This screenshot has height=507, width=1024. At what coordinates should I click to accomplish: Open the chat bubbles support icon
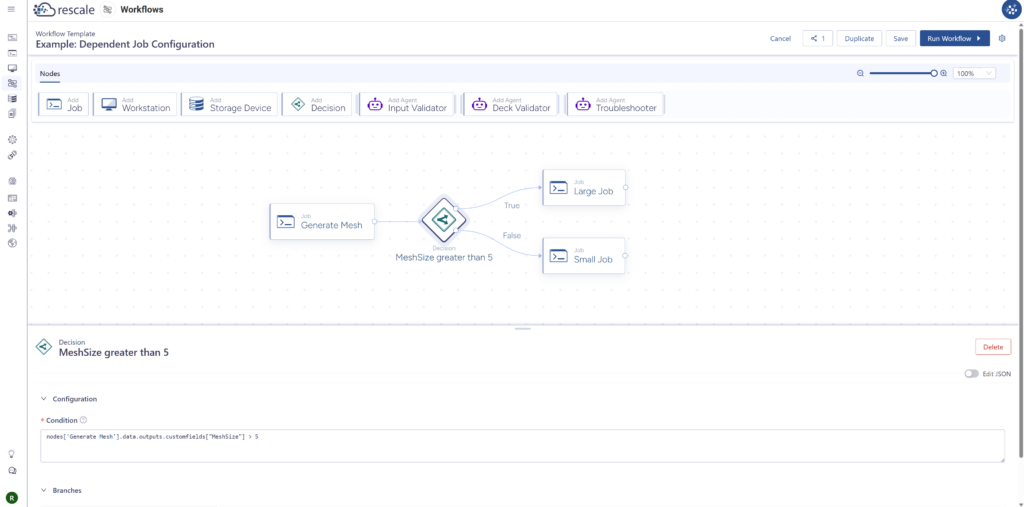(x=11, y=471)
